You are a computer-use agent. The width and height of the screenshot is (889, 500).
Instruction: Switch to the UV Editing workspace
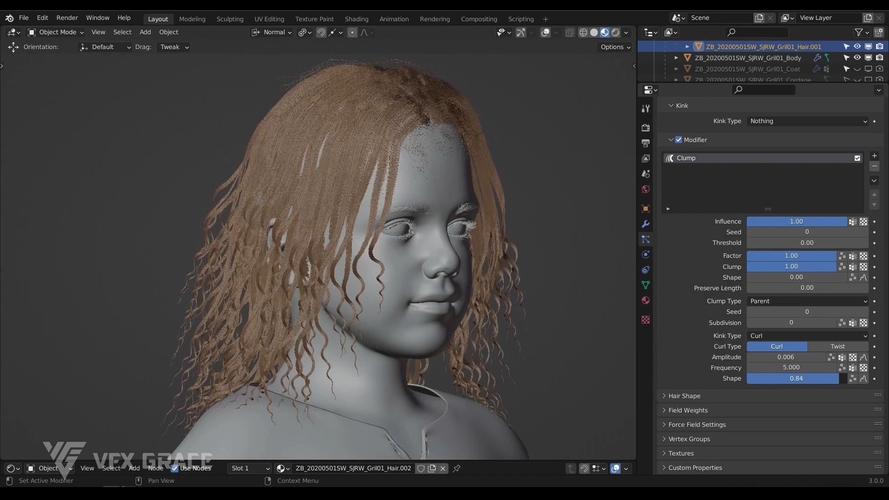tap(269, 19)
